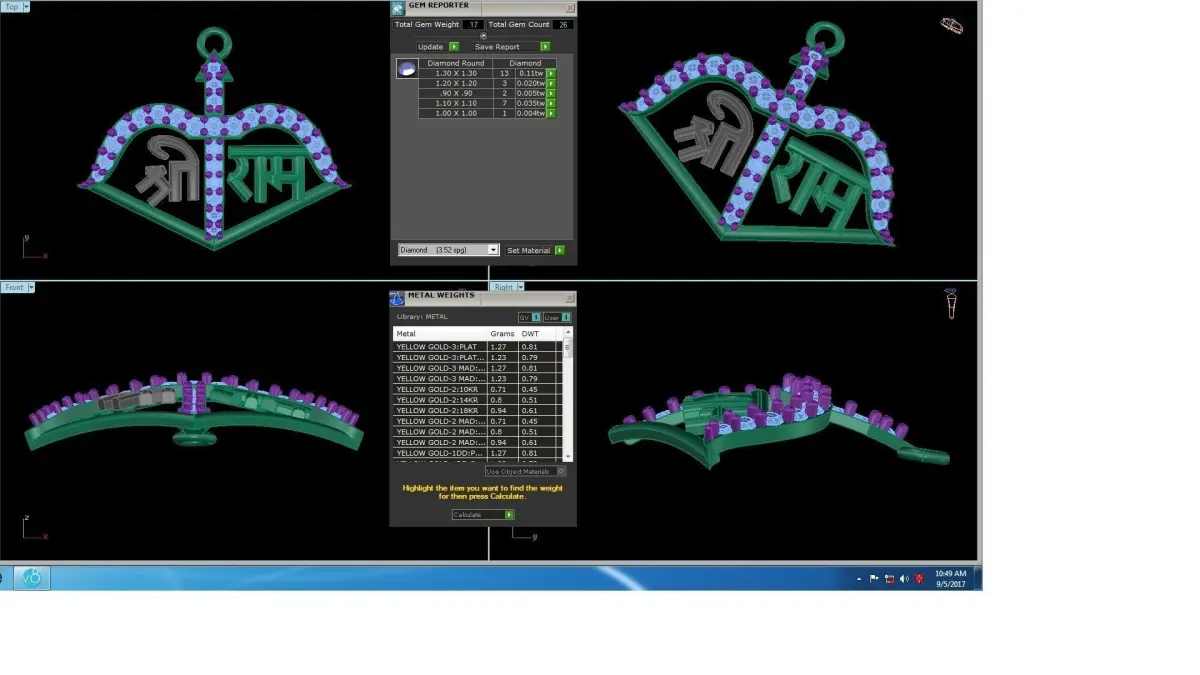Screen dimensions: 1200x675
Task: Click the 0.11tw weight cell
Action: [x=531, y=73]
